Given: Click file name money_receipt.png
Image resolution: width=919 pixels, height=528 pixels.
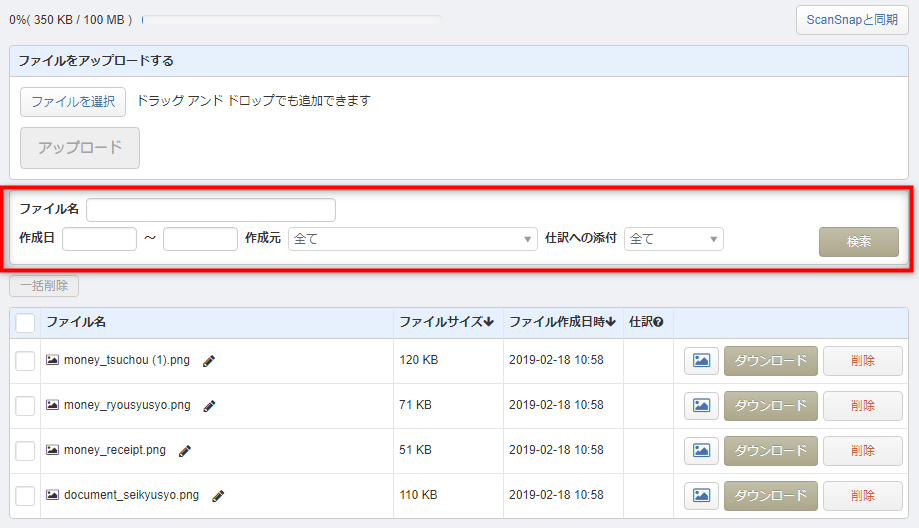Looking at the screenshot, I should 115,450.
